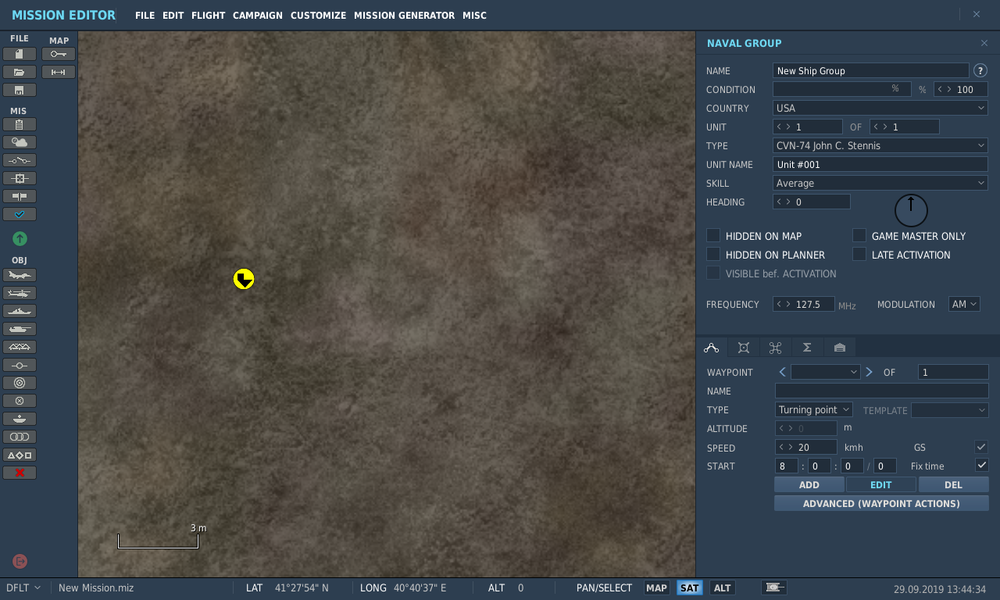The height and width of the screenshot is (600, 1000).
Task: Go to next waypoint arrow
Action: click(x=869, y=372)
